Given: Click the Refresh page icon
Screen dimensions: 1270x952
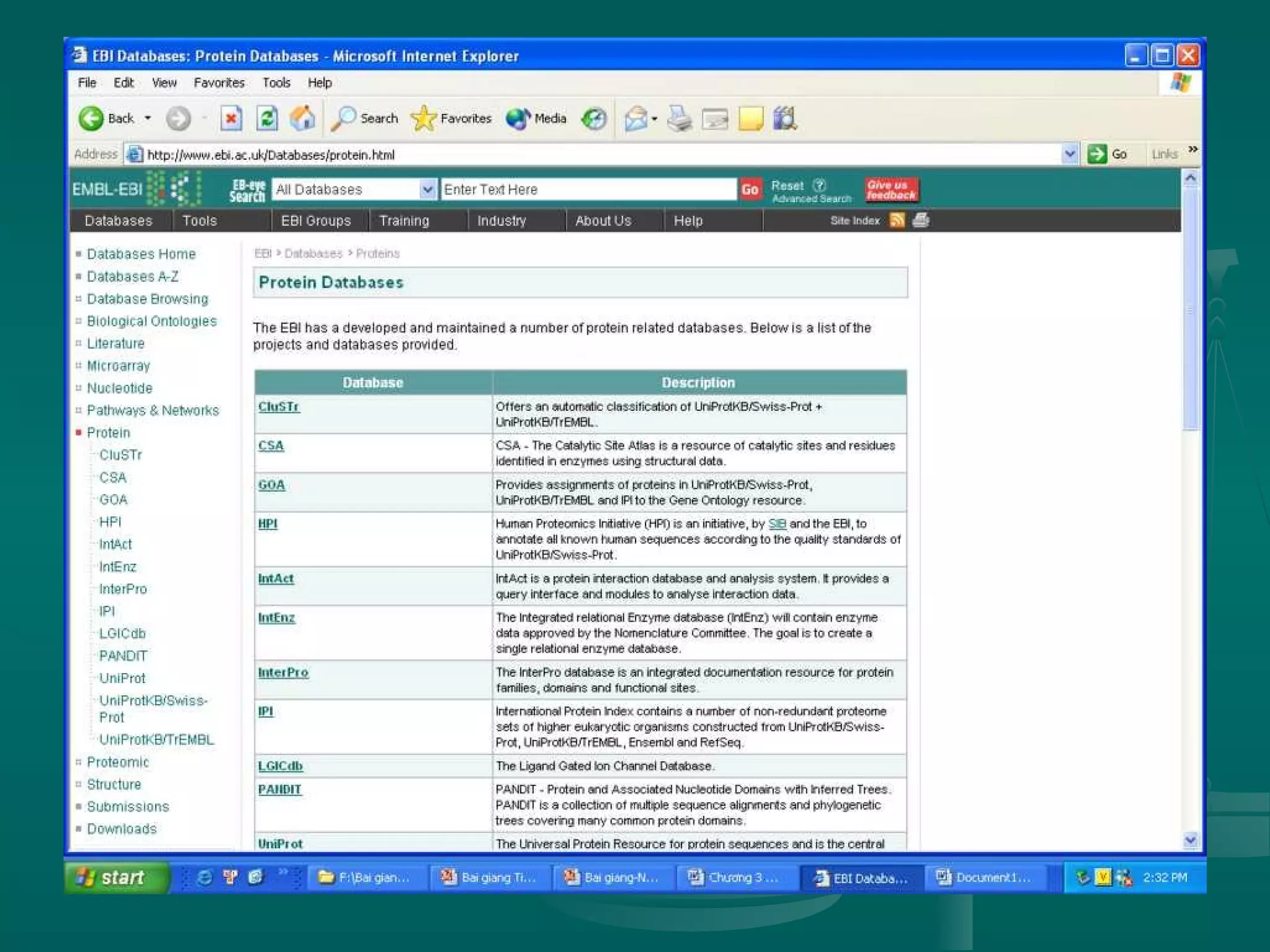Looking at the screenshot, I should [x=267, y=118].
